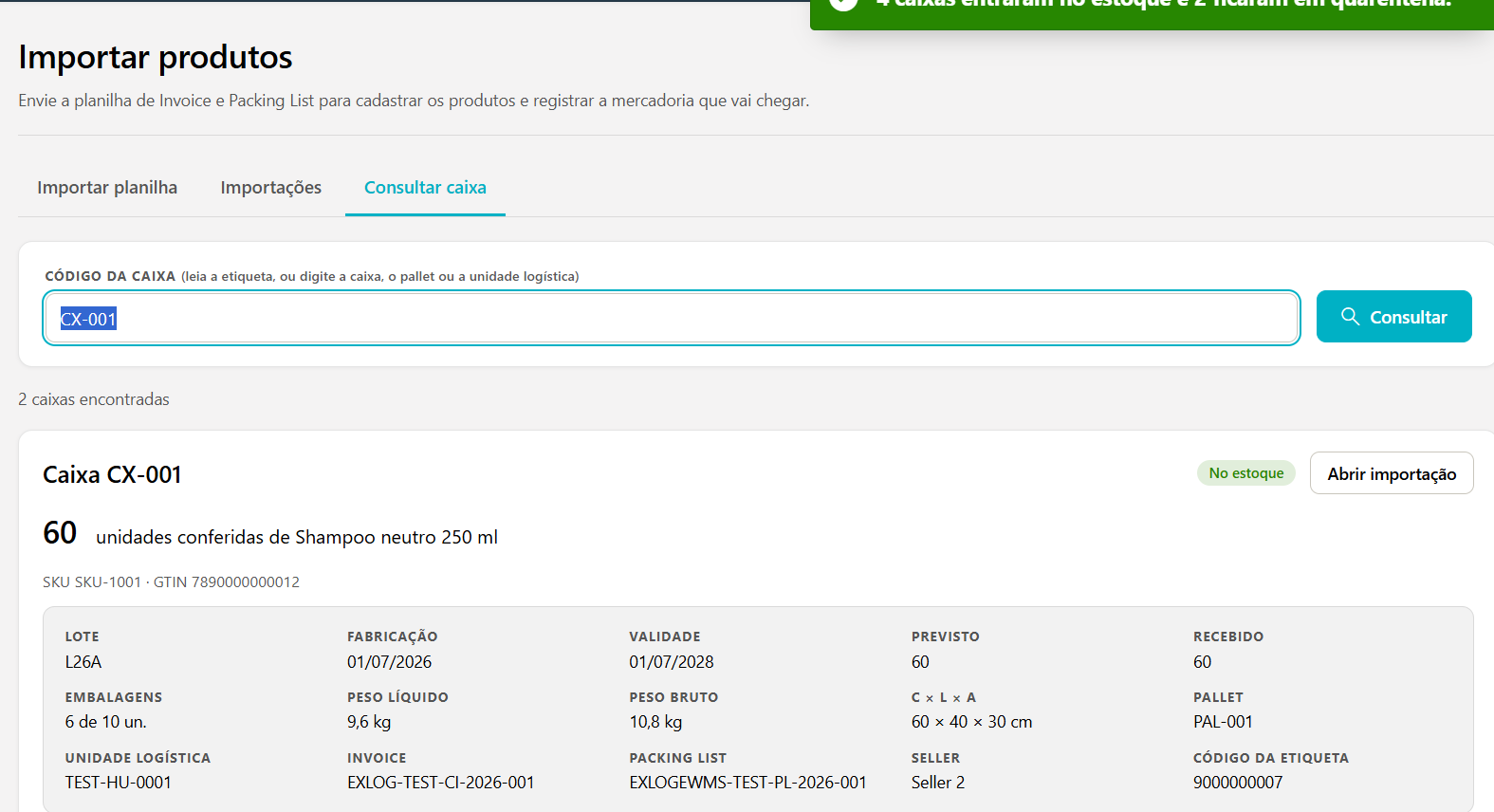Click net weight 9,6 kg

(x=369, y=722)
